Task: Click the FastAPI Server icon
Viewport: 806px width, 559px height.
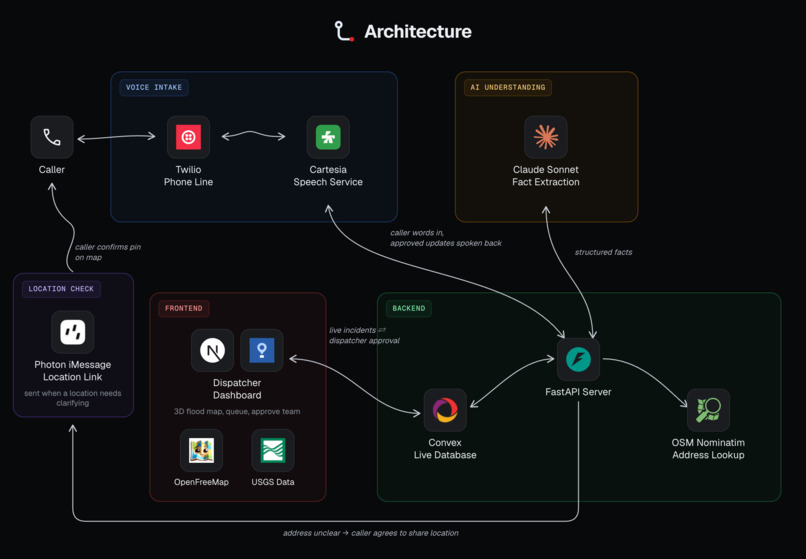Action: (x=578, y=359)
